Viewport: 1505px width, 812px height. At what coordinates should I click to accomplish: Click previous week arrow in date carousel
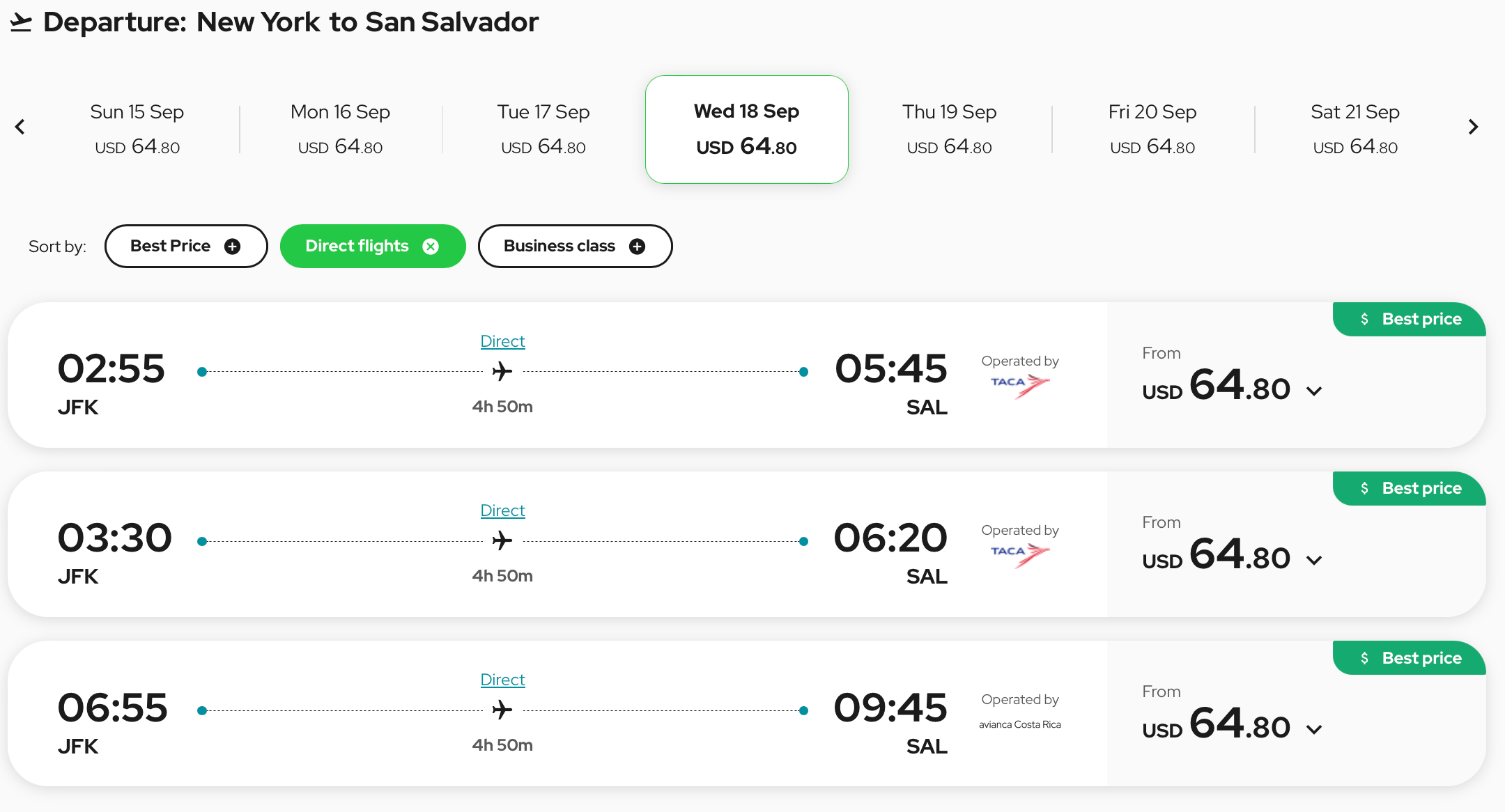[20, 127]
